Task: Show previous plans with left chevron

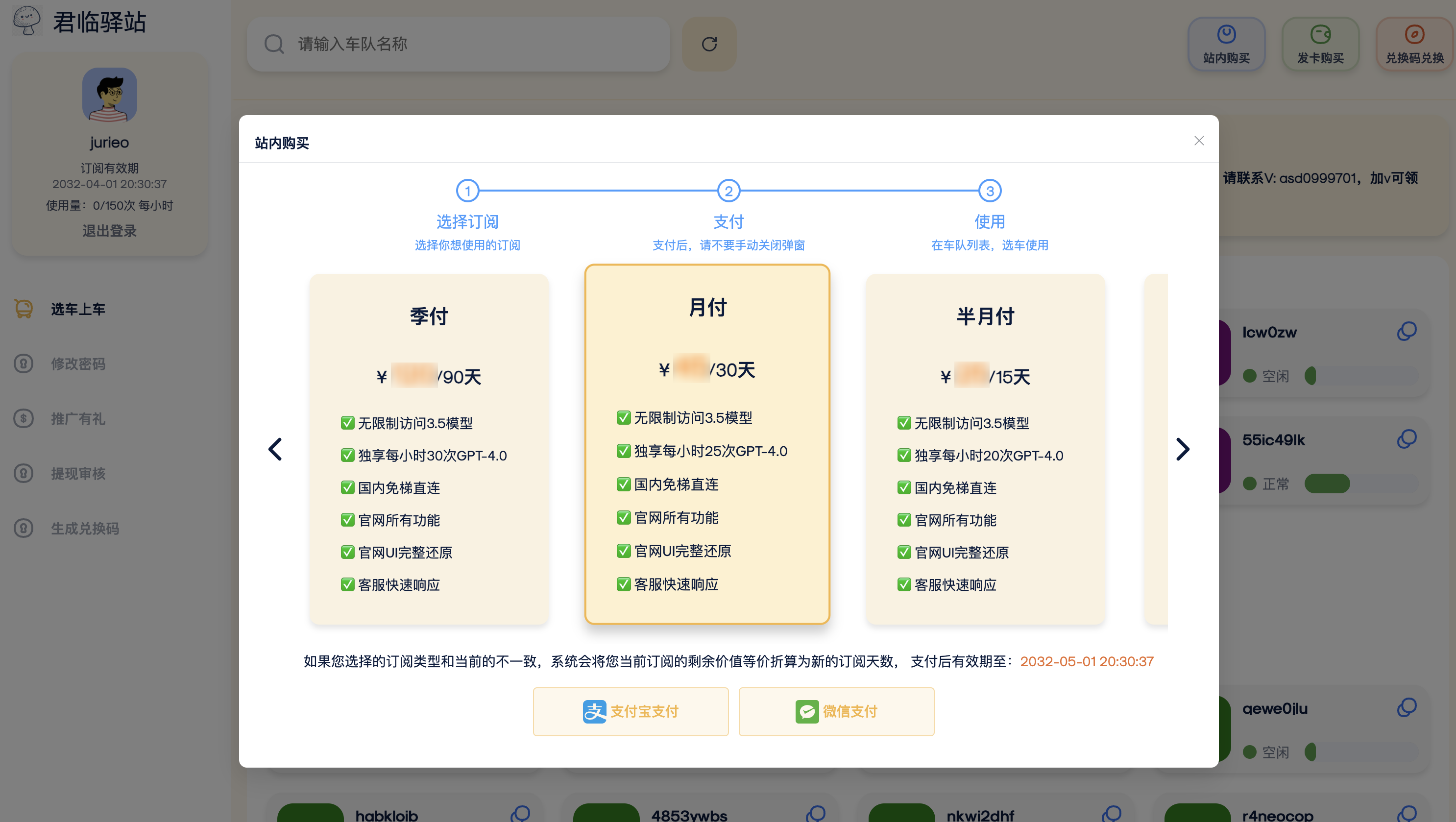Action: pos(275,449)
